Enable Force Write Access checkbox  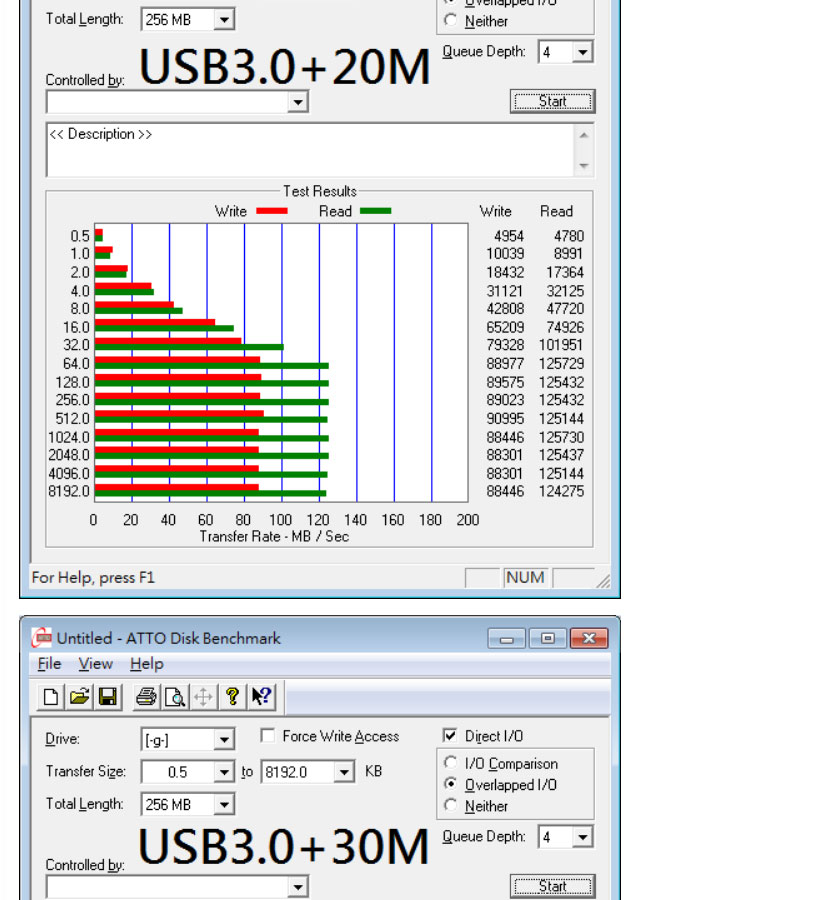tap(267, 736)
